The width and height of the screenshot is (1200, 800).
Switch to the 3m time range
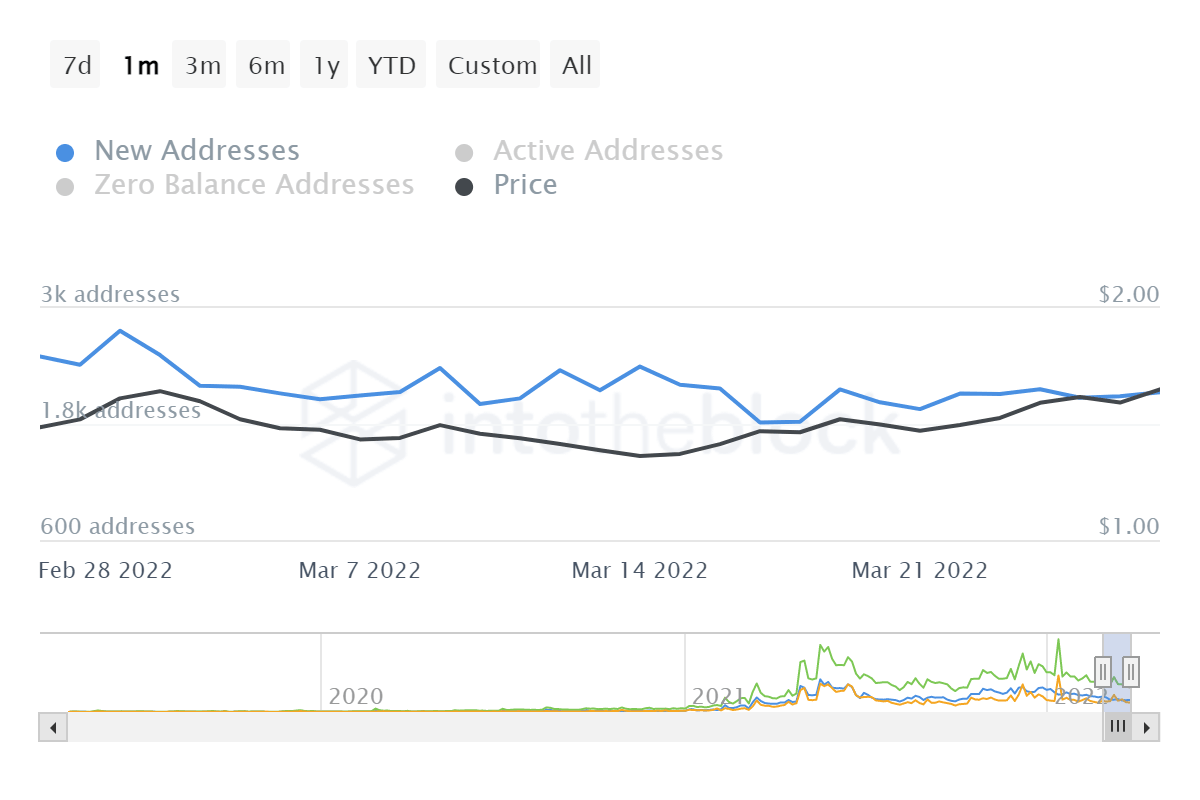202,66
